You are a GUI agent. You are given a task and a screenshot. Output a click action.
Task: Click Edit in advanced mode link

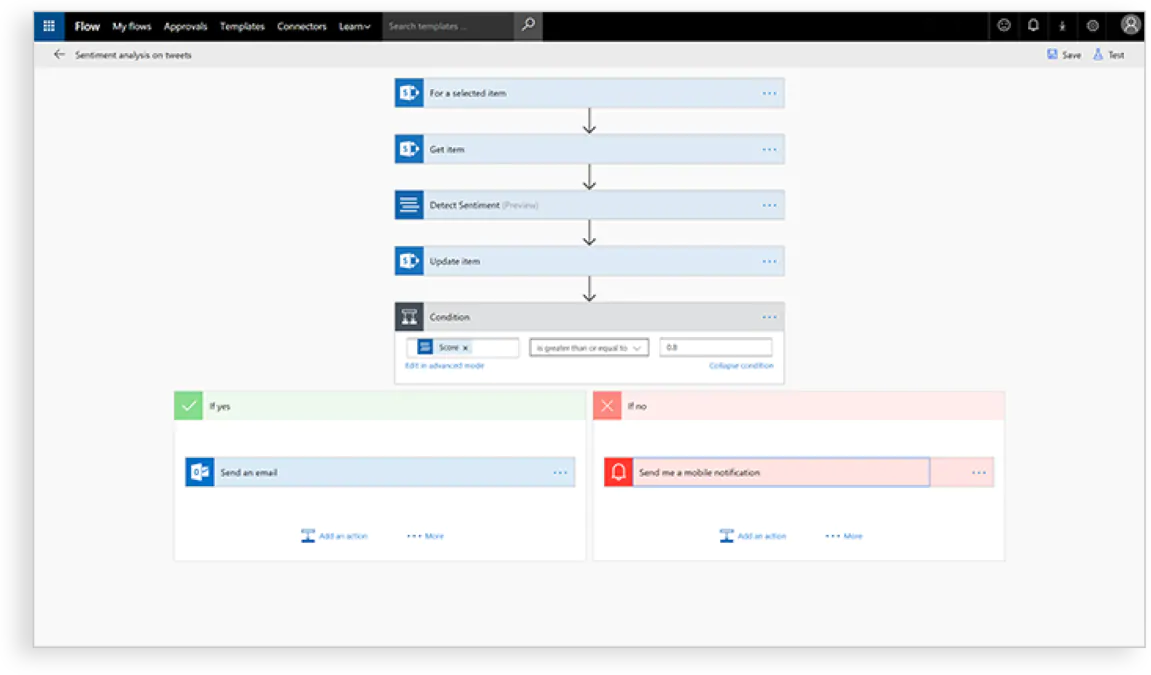tap(444, 366)
